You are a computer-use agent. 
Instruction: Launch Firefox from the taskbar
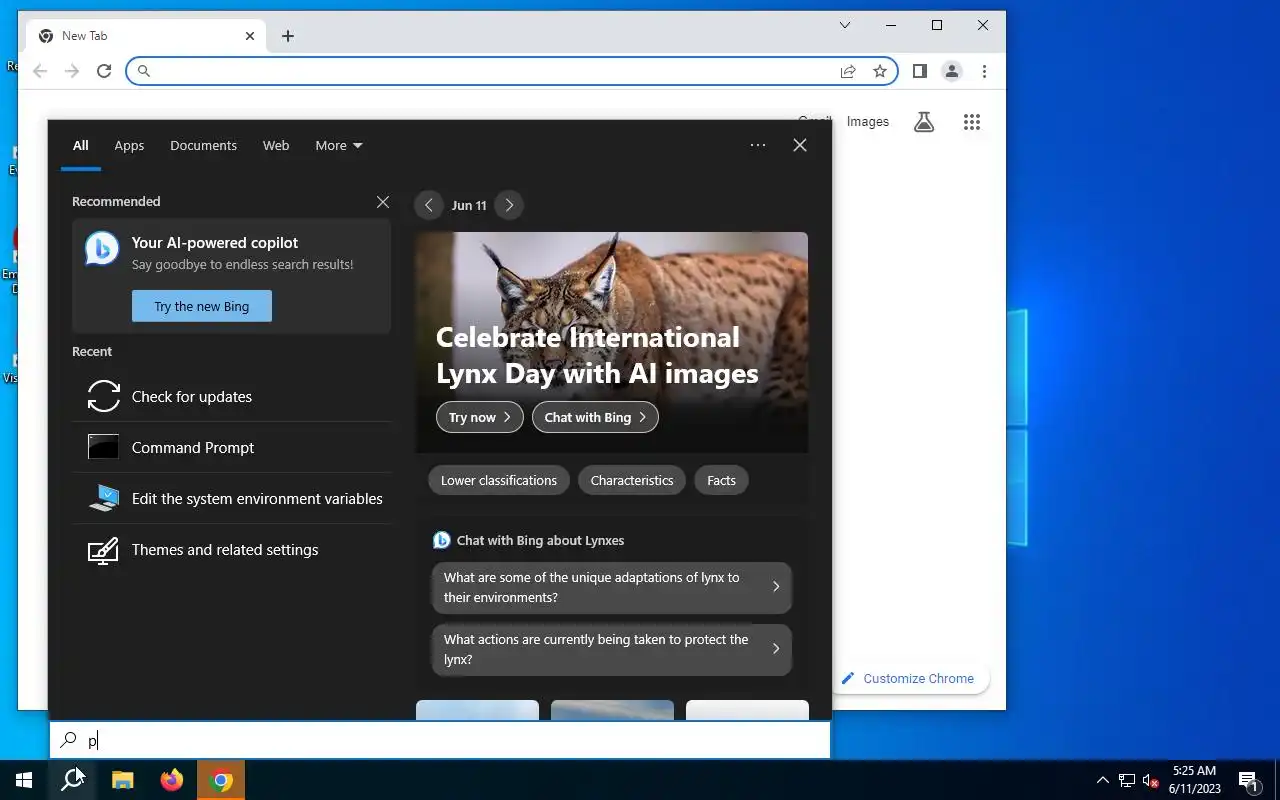(x=172, y=780)
